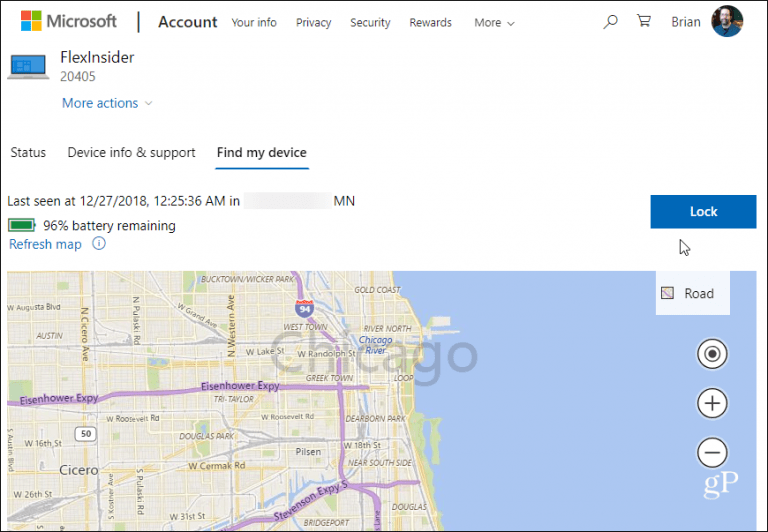The image size is (768, 532).
Task: Click the Lock button
Action: point(703,212)
